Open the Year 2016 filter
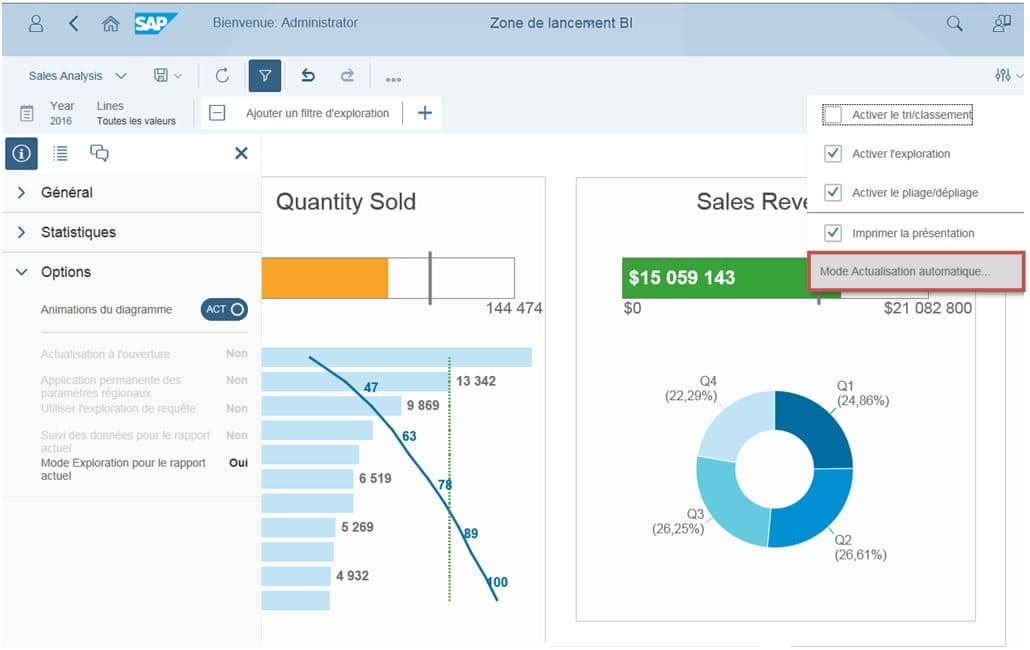The image size is (1030, 650). tap(62, 113)
